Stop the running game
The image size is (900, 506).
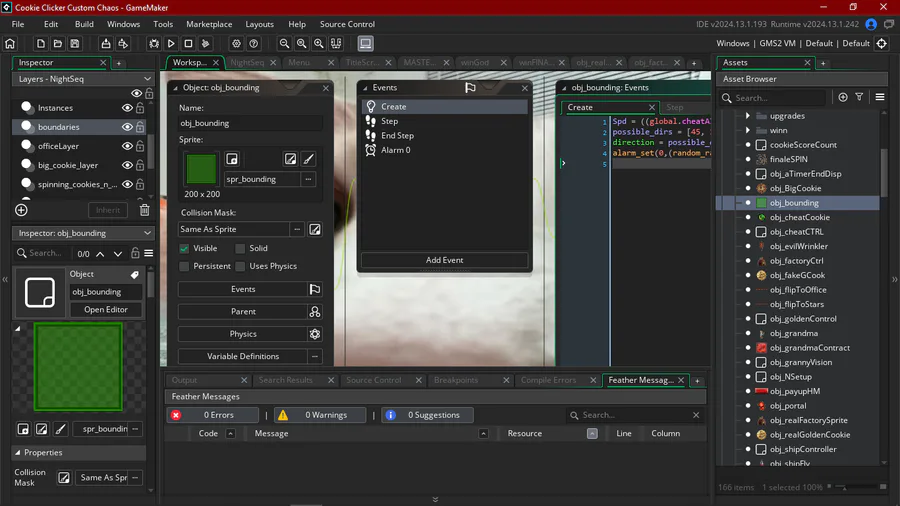188,44
